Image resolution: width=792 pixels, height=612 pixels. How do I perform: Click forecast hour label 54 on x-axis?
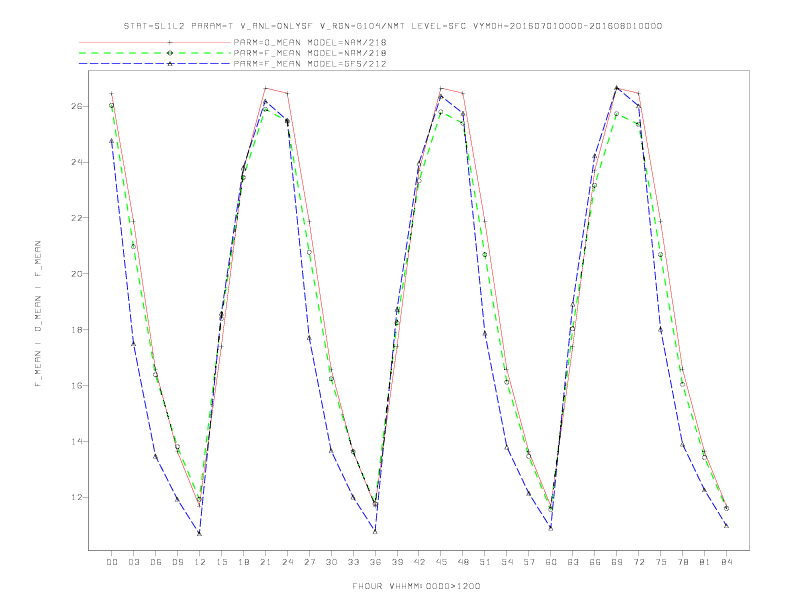coord(507,562)
